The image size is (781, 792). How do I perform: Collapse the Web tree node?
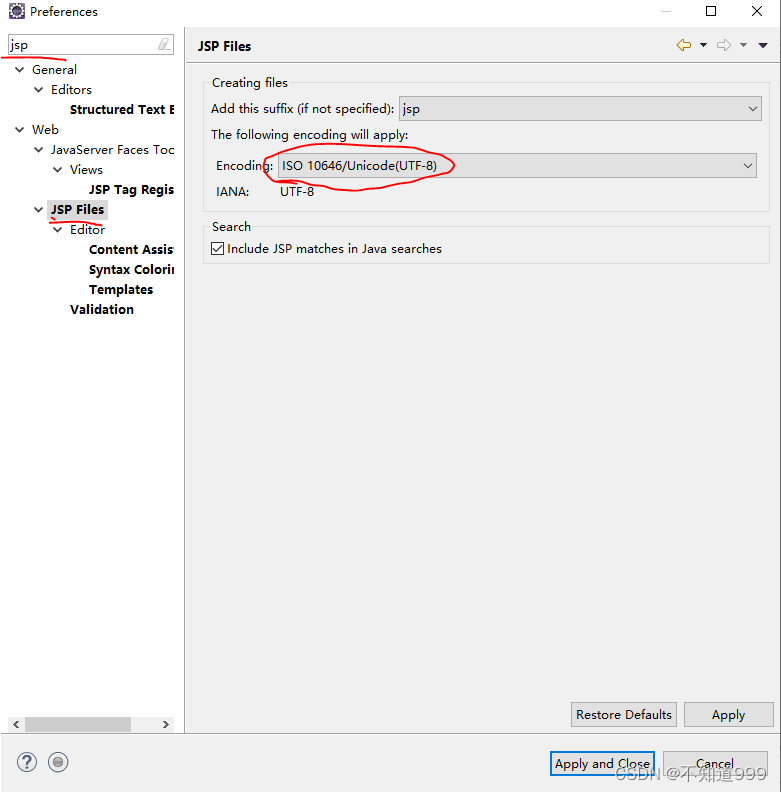(20, 130)
